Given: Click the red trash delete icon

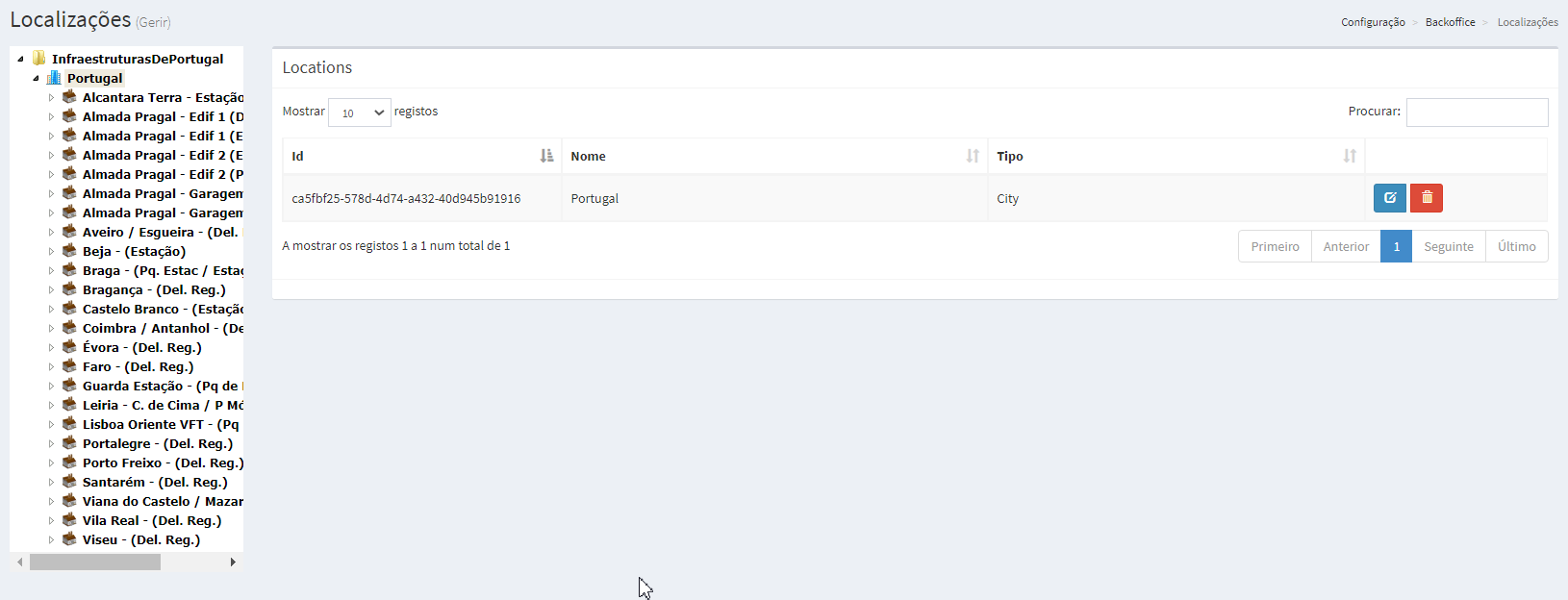Looking at the screenshot, I should 1427,198.
